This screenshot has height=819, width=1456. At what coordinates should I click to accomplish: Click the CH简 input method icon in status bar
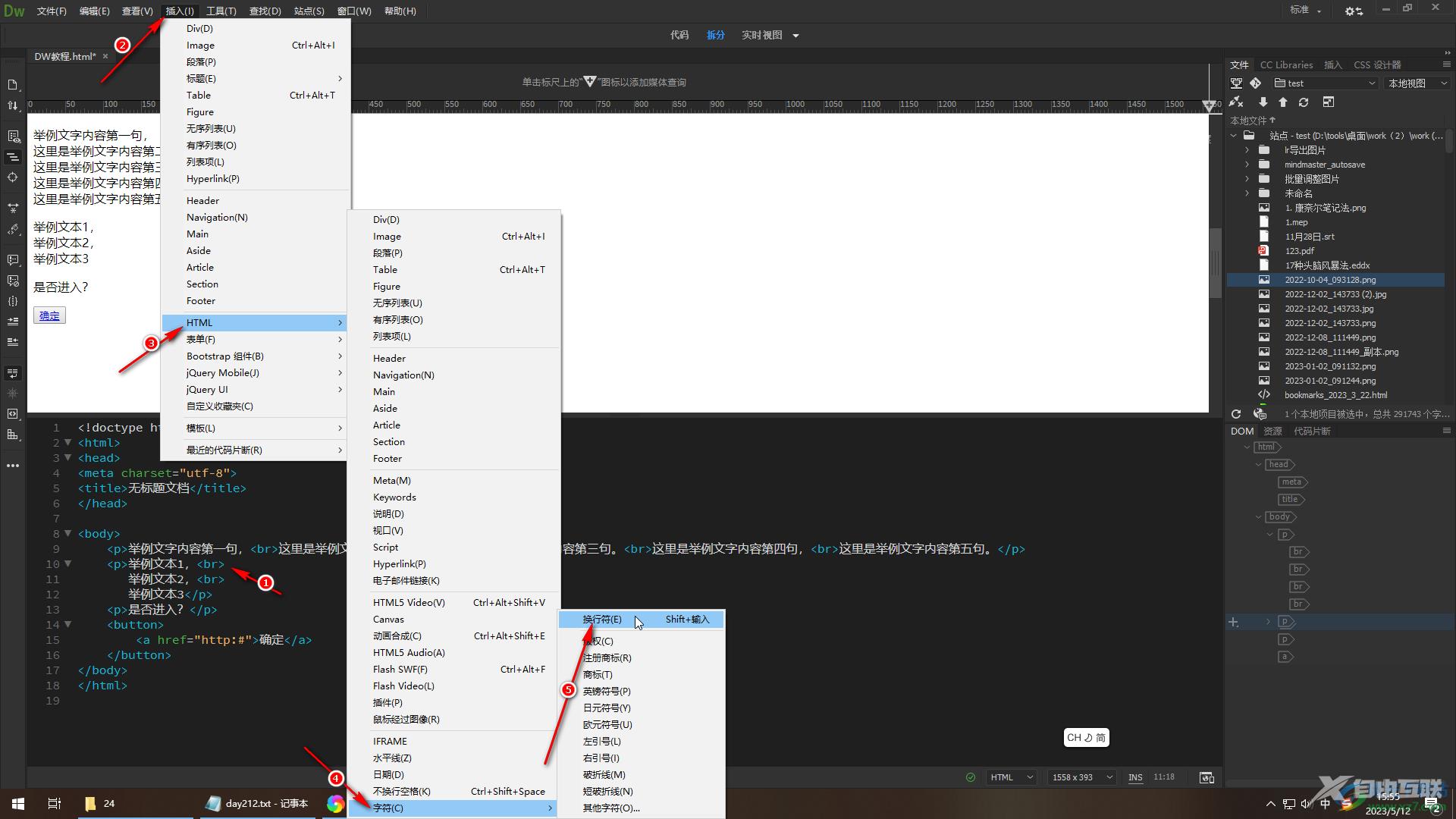(x=1085, y=738)
